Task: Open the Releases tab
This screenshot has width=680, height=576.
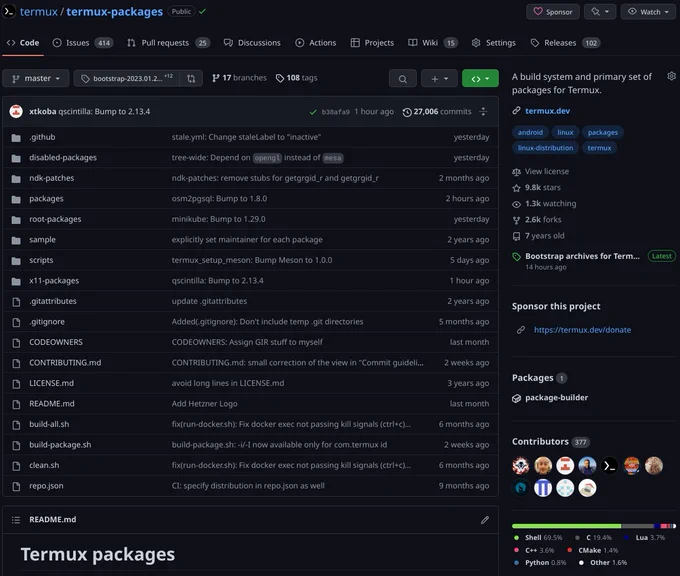Action: click(x=565, y=43)
